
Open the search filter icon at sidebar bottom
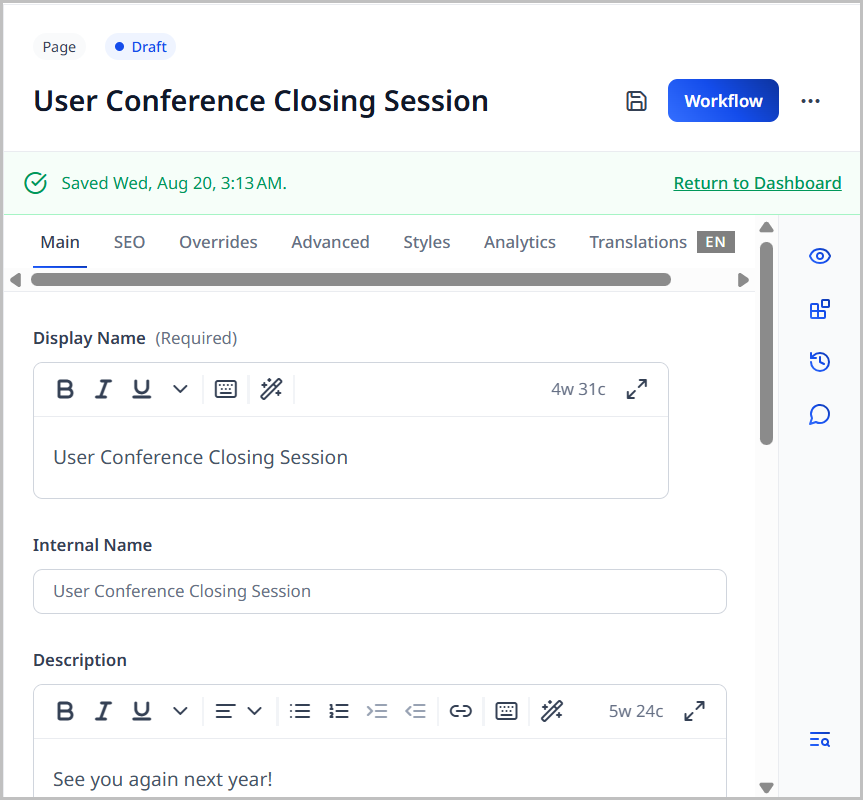click(x=819, y=739)
